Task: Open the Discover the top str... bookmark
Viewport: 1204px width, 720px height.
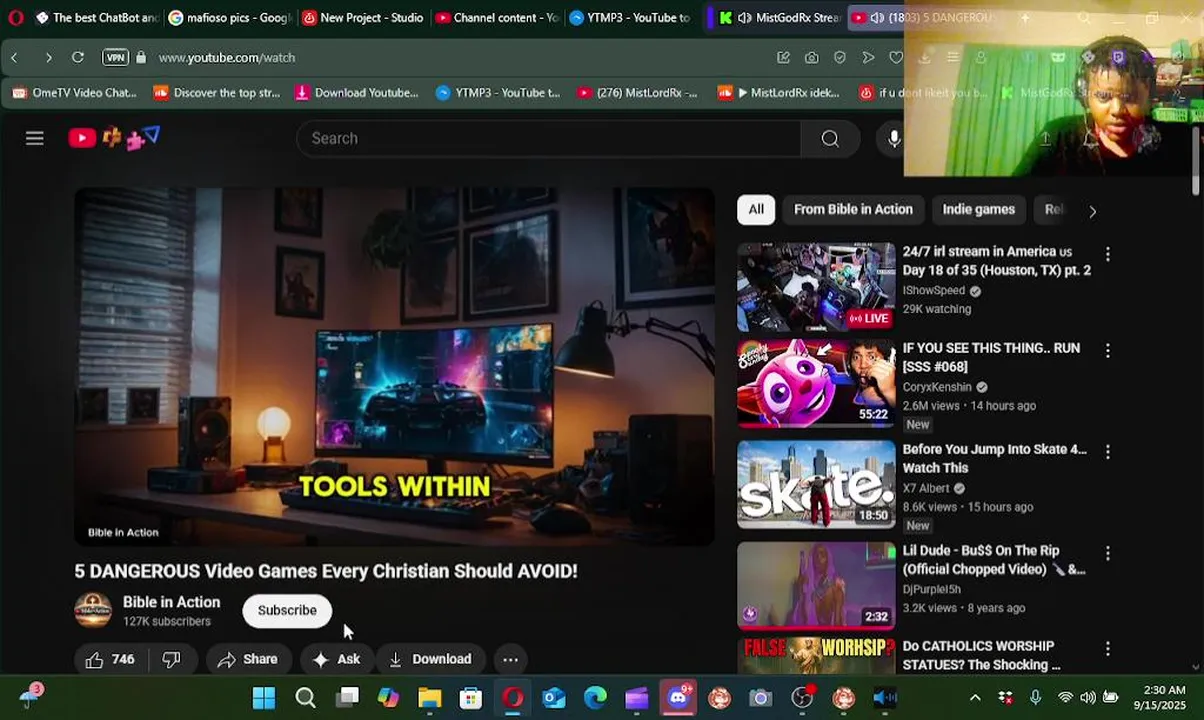Action: (x=217, y=93)
